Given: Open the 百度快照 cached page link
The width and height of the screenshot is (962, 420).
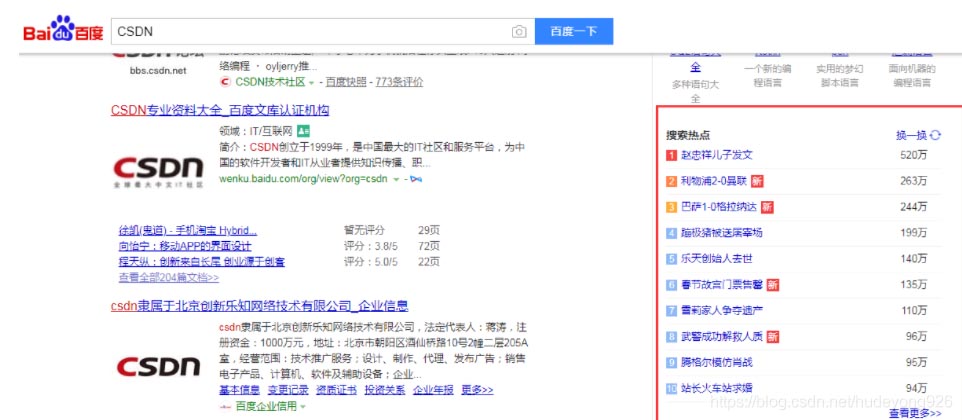Looking at the screenshot, I should click(344, 82).
